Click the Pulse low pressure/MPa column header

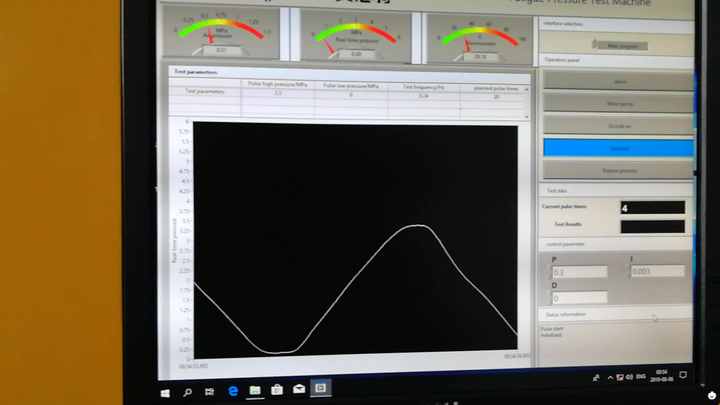coord(351,86)
